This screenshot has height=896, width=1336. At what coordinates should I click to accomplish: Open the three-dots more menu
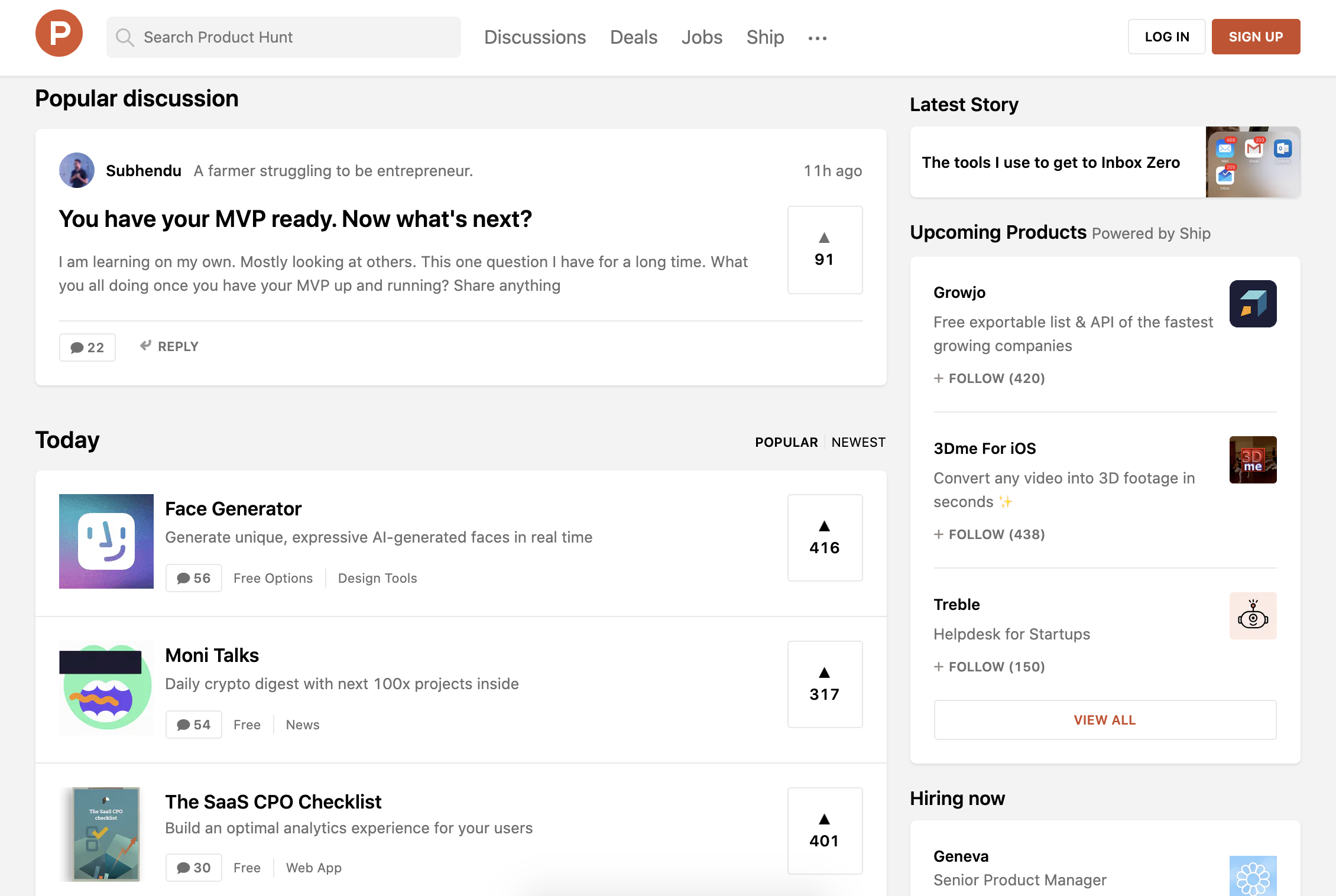pyautogui.click(x=818, y=38)
